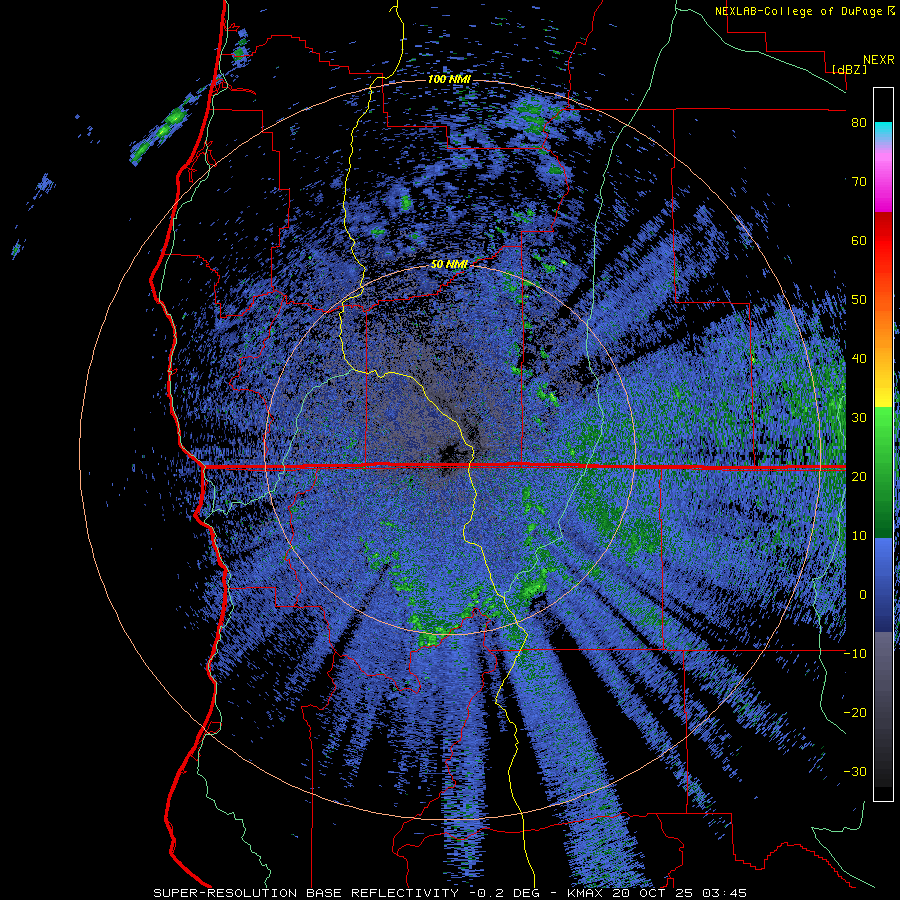Click the 0 value on the dBZ scale
Screen dimensions: 900x900
(863, 595)
